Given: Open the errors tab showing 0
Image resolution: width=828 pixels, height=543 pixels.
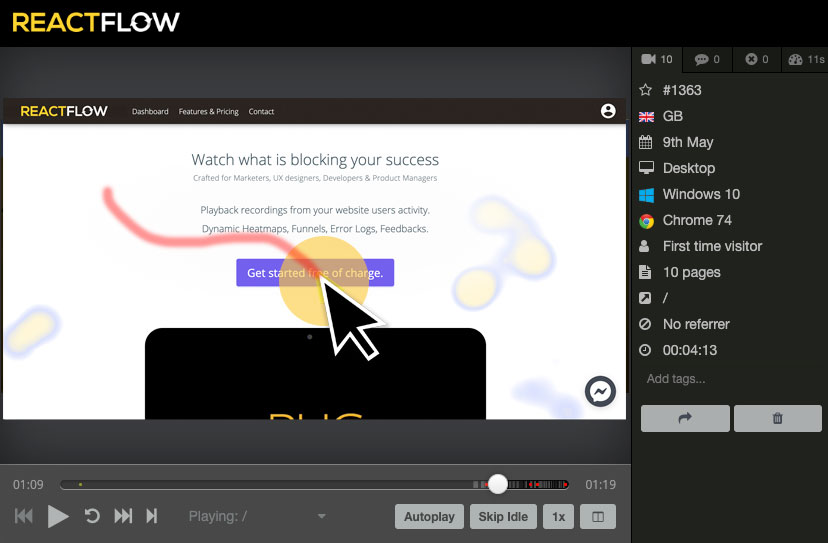Looking at the screenshot, I should (757, 60).
